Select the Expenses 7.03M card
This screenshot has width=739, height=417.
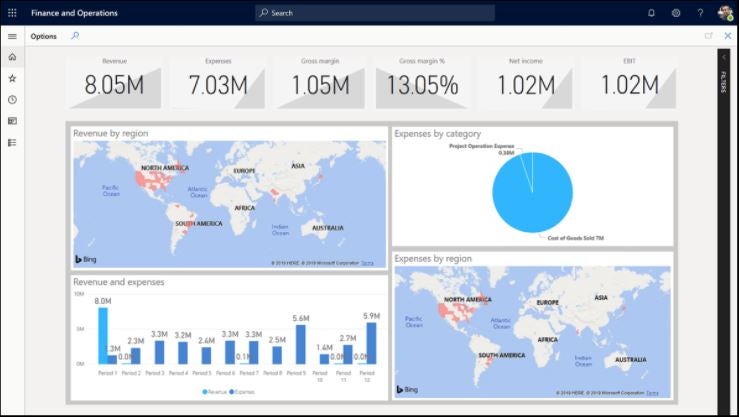(x=218, y=82)
